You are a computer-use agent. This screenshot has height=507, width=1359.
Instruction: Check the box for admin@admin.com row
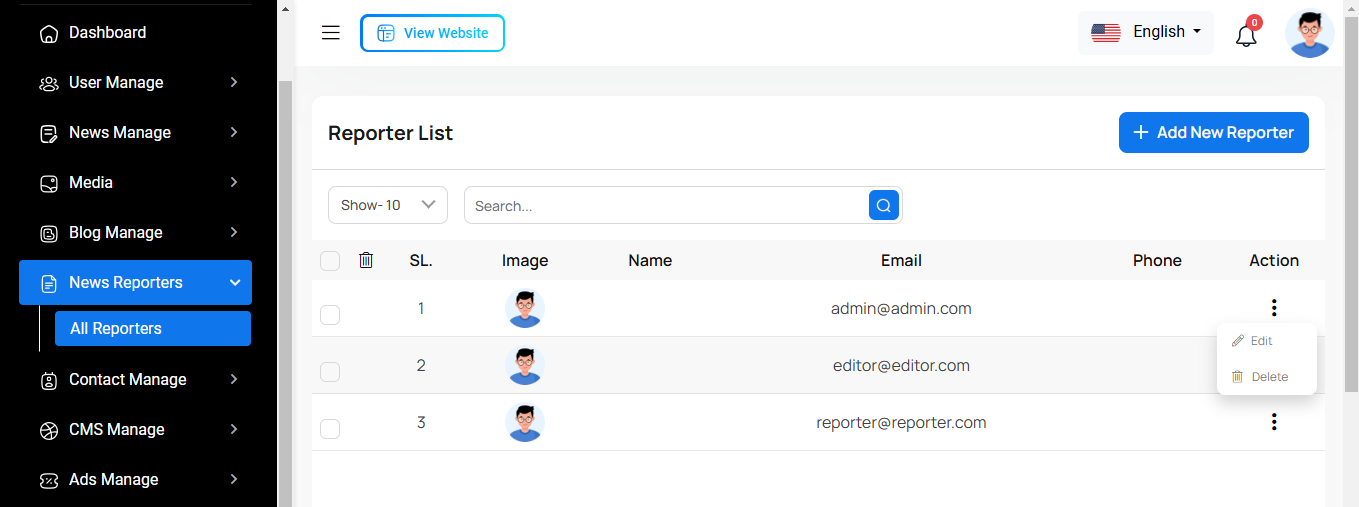pos(330,315)
